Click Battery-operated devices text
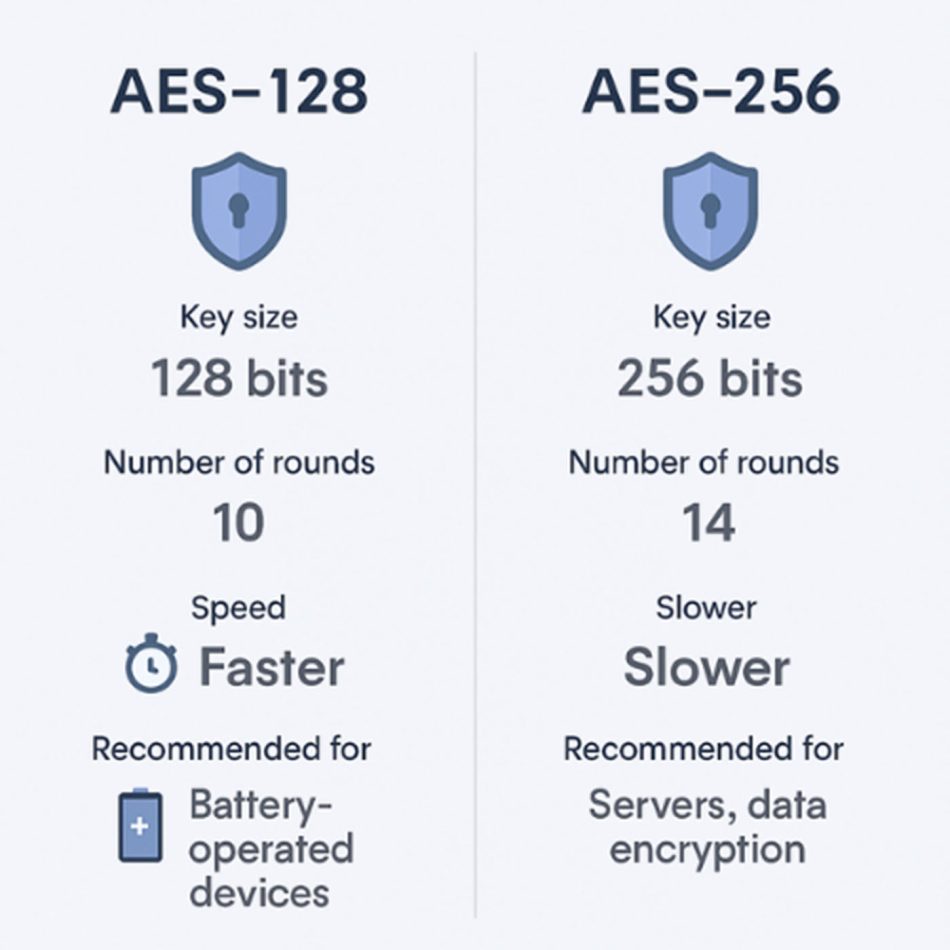The width and height of the screenshot is (950, 950). pos(271,848)
